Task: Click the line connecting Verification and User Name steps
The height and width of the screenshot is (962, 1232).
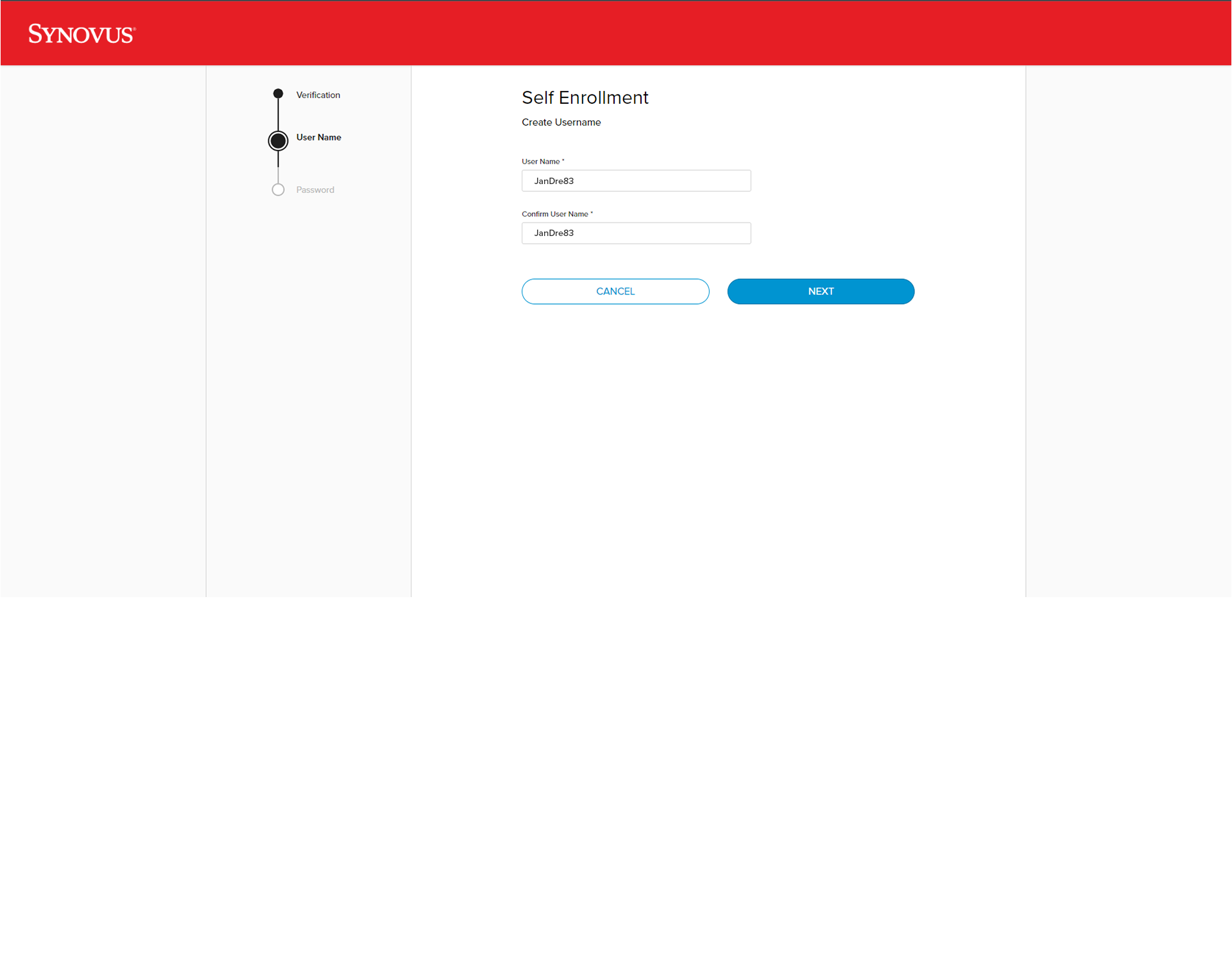Action: point(278,114)
